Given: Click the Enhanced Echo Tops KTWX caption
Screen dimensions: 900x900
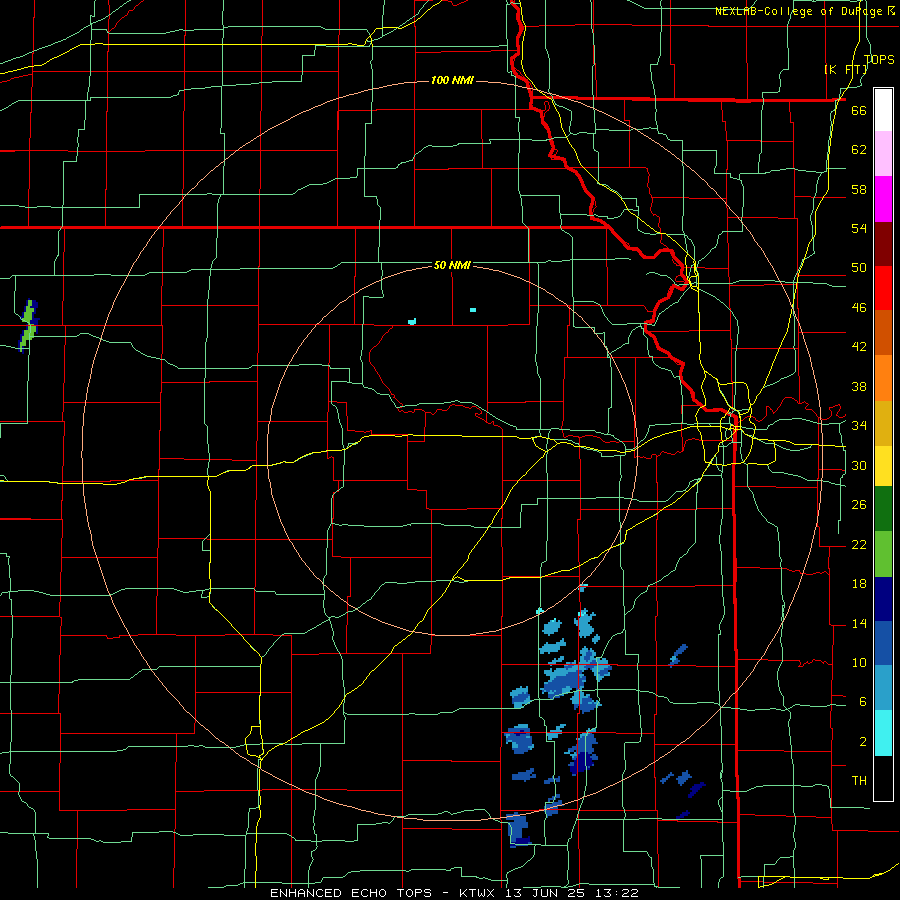Looking at the screenshot, I should [x=454, y=893].
